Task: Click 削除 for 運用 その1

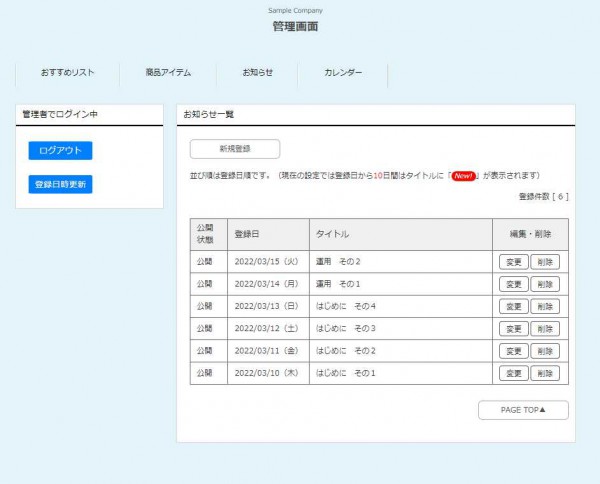Action: pyautogui.click(x=544, y=284)
